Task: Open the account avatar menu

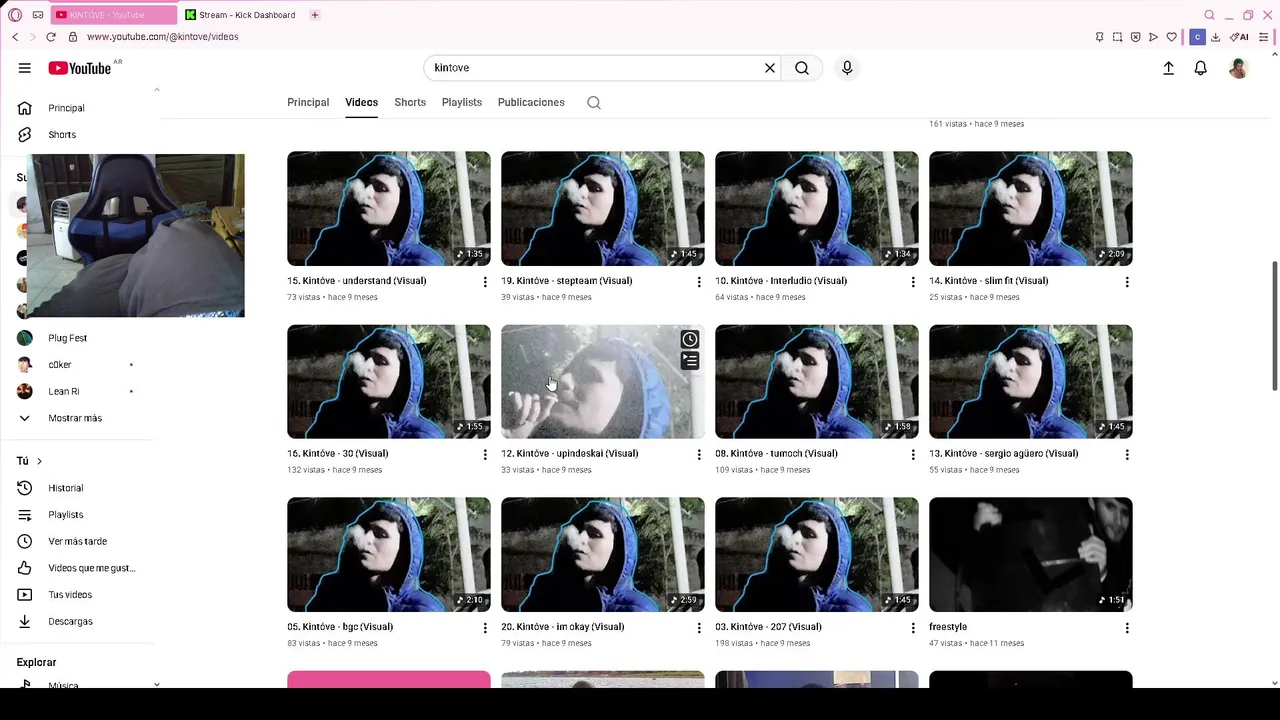Action: 1238,68
